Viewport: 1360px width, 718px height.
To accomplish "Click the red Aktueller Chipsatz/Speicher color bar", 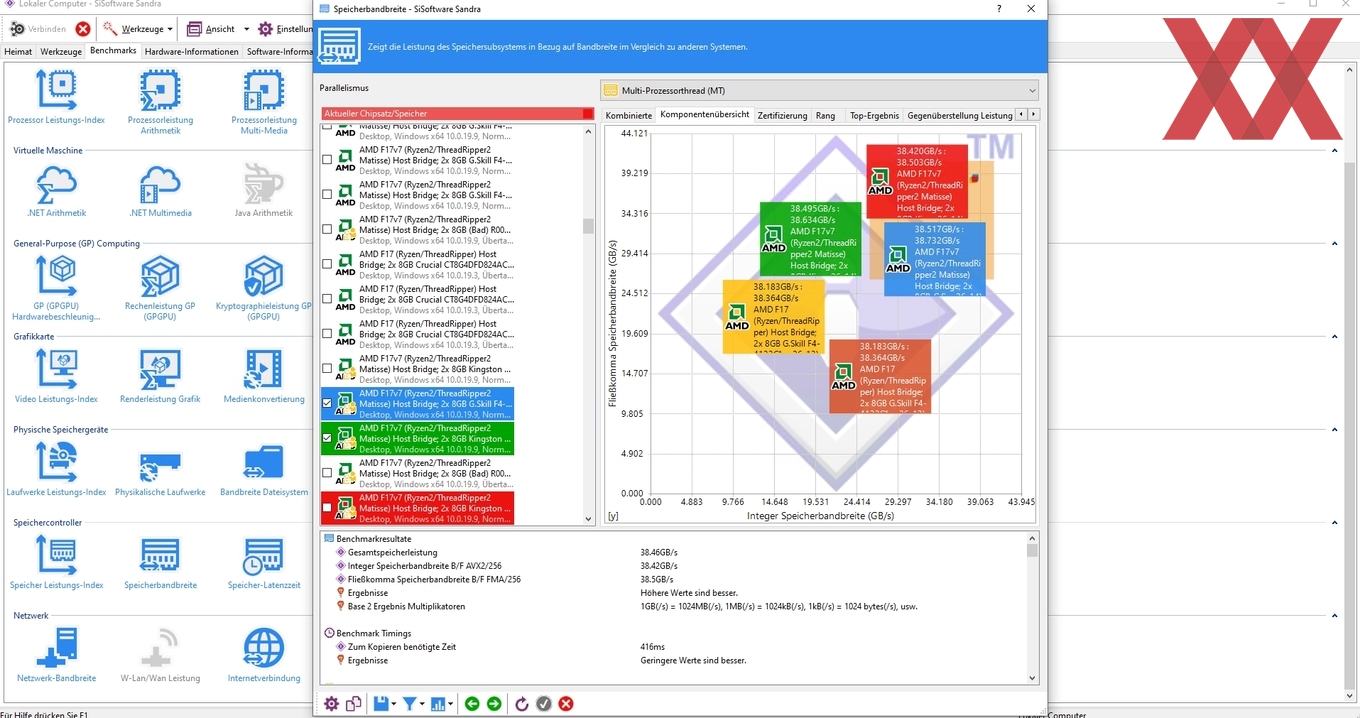I will coord(457,114).
